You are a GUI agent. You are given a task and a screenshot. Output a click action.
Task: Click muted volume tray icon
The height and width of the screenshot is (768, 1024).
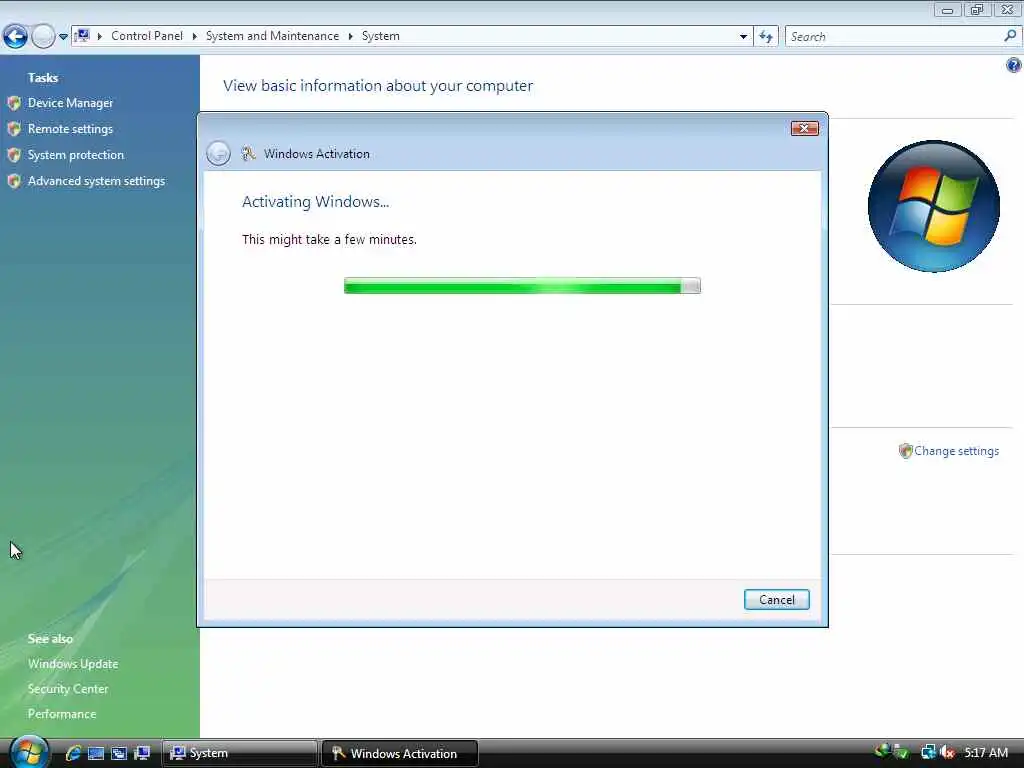pyautogui.click(x=947, y=752)
